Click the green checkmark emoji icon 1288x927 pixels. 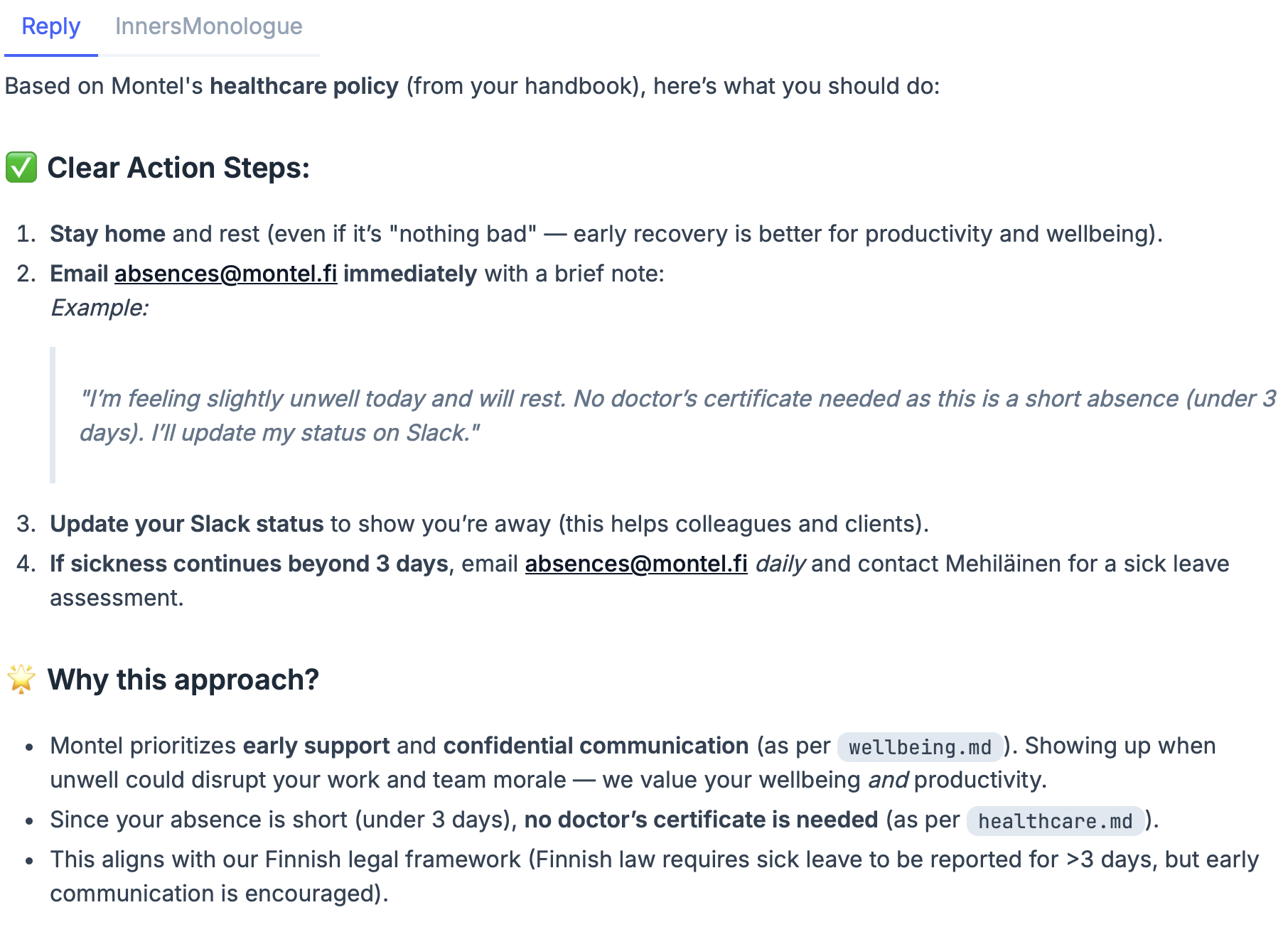[21, 168]
